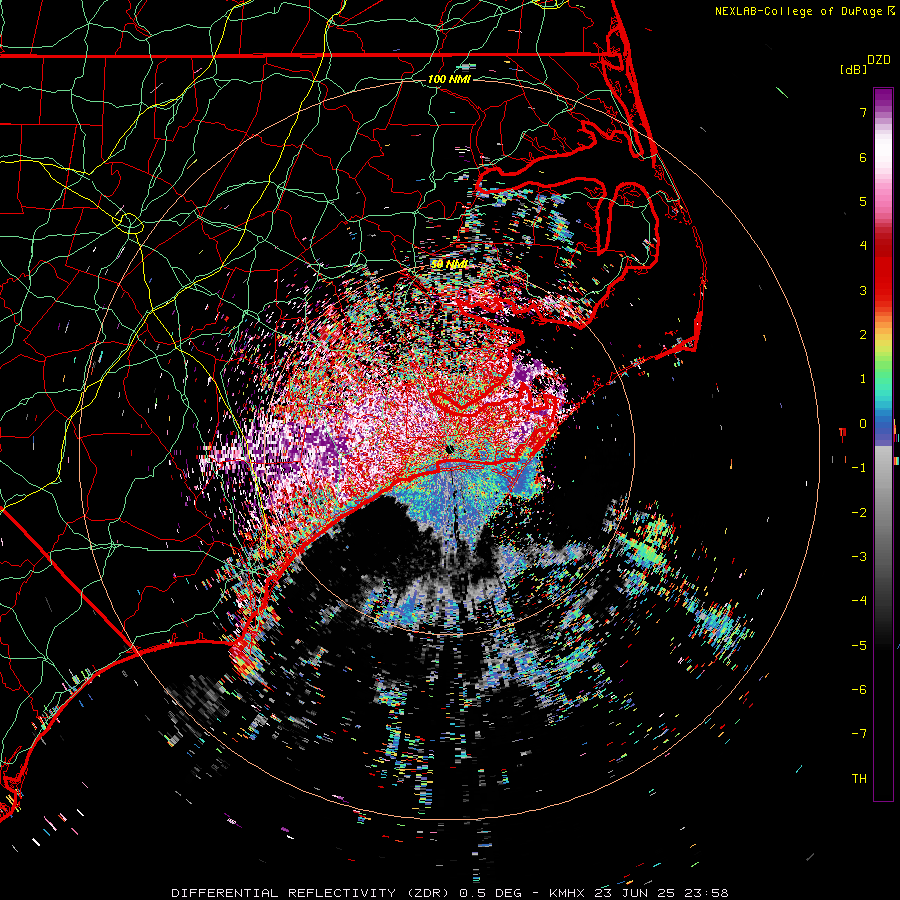Click the 0 tick on the color scale

[863, 424]
